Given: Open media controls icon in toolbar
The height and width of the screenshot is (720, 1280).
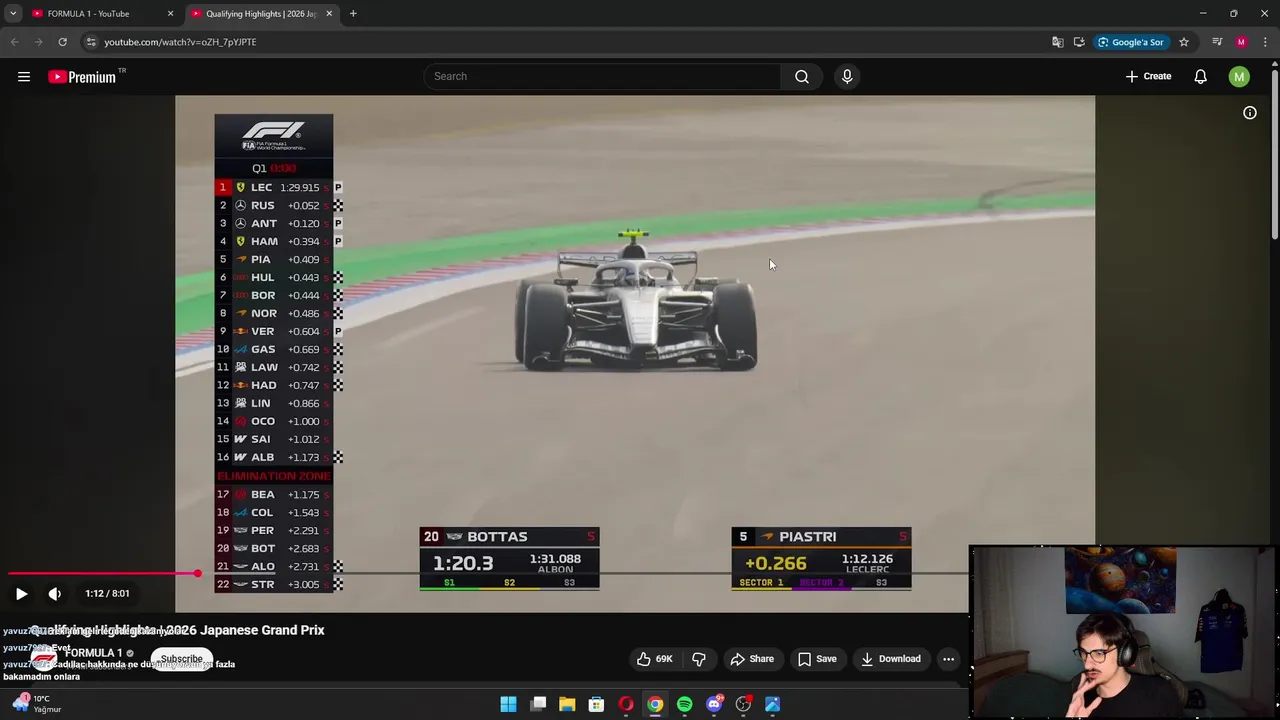Looking at the screenshot, I should click(x=1217, y=42).
